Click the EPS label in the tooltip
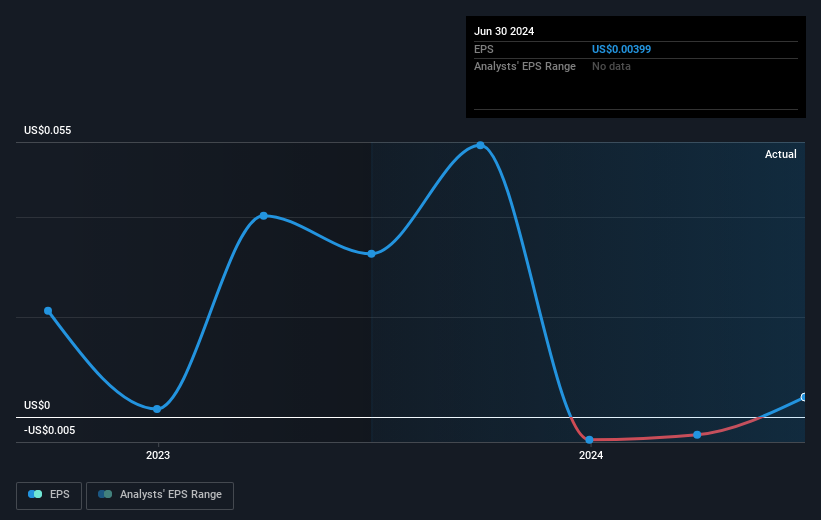Viewport: 821px width, 520px height. [x=484, y=49]
